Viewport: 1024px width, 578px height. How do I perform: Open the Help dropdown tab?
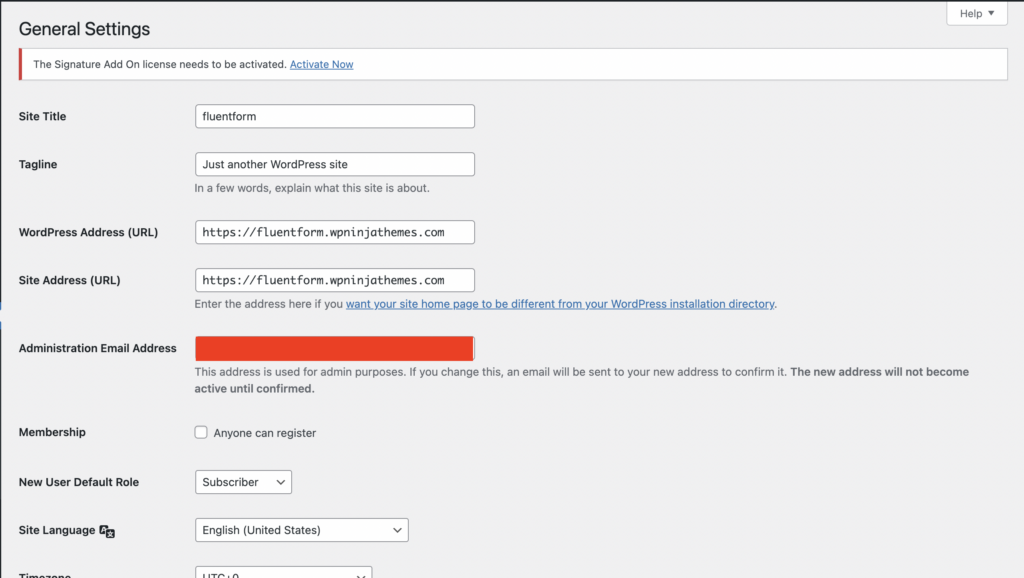(x=976, y=13)
